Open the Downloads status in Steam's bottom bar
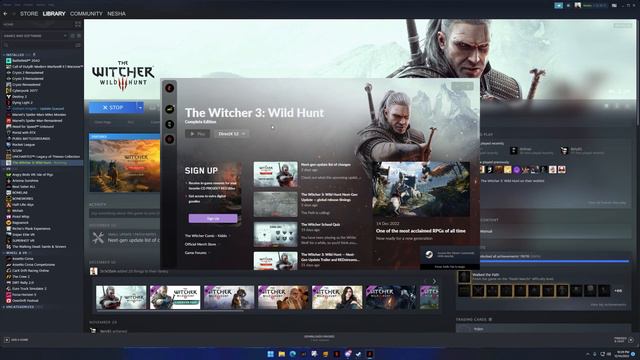Image resolution: width=640 pixels, height=360 pixels. tap(319, 338)
